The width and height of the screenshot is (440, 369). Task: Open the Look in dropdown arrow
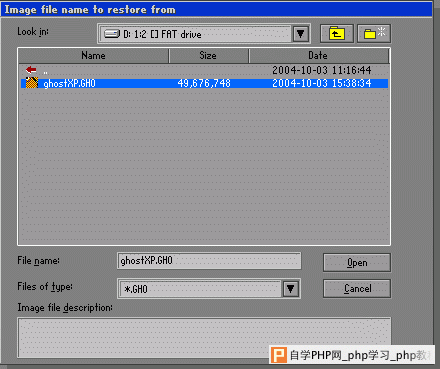point(300,34)
